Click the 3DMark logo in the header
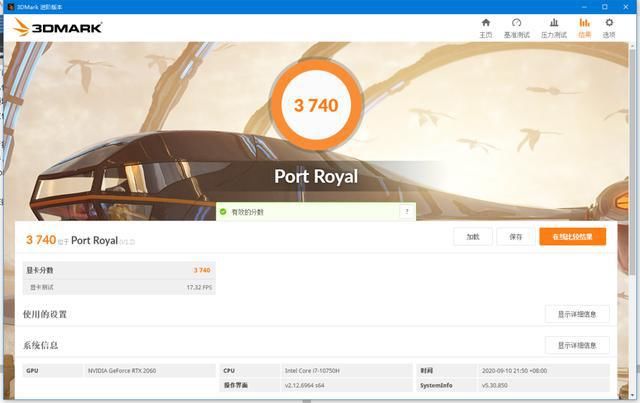Screen dimensions: 640x403 pyautogui.click(x=57, y=27)
